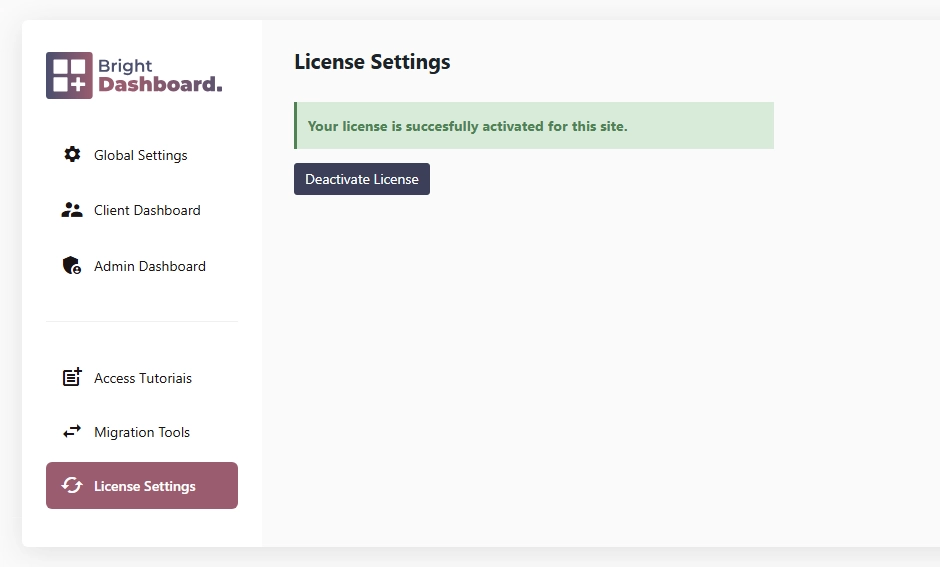Click the "Dashboard." word in the logo
This screenshot has height=567, width=940.
pyautogui.click(x=160, y=85)
